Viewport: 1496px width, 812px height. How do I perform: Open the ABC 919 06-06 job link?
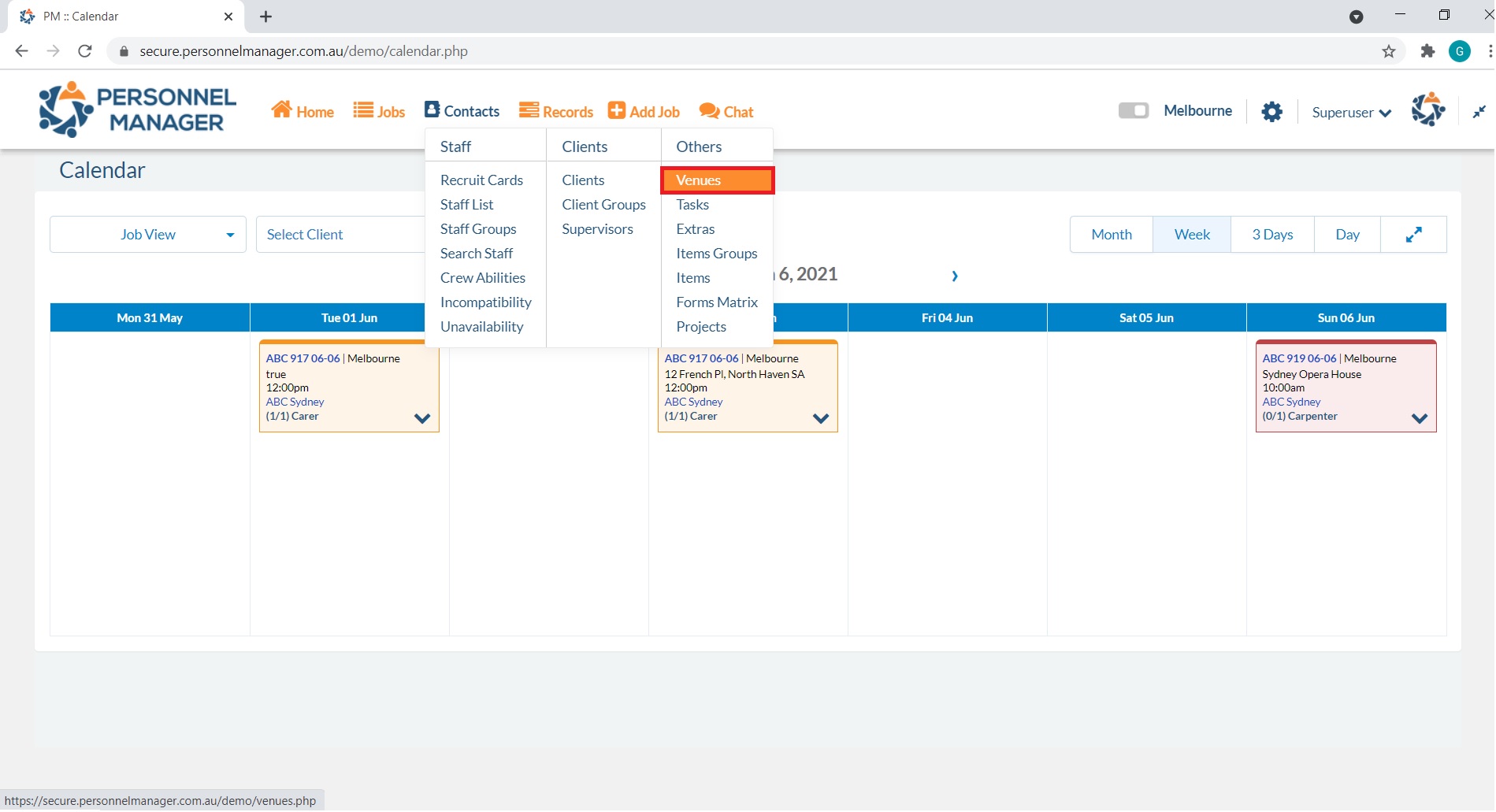click(1298, 358)
